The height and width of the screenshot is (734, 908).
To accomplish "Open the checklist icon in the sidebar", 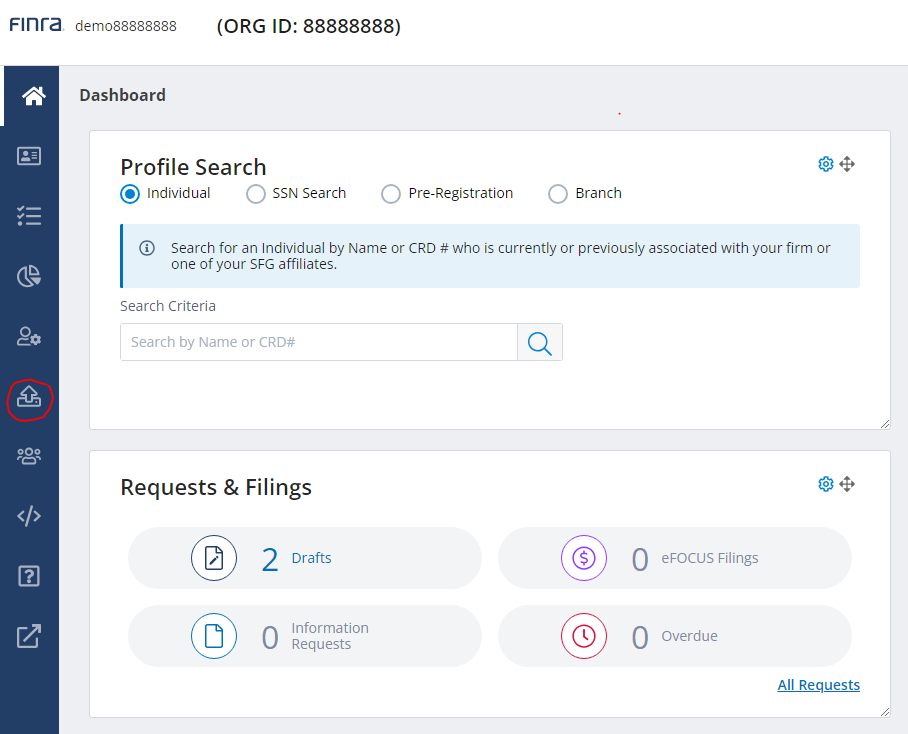I will tap(29, 216).
